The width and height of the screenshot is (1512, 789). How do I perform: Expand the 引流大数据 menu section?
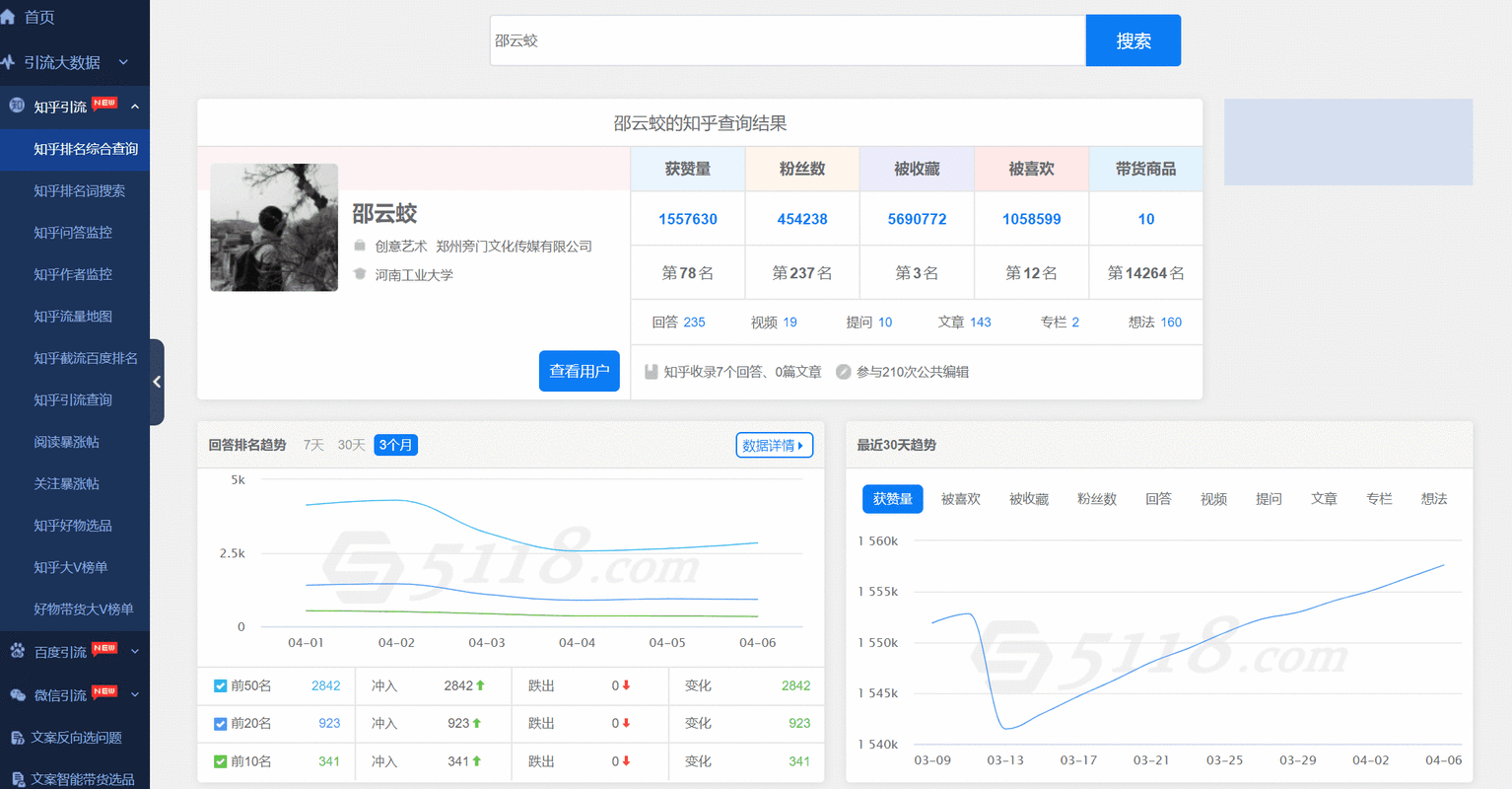122,63
